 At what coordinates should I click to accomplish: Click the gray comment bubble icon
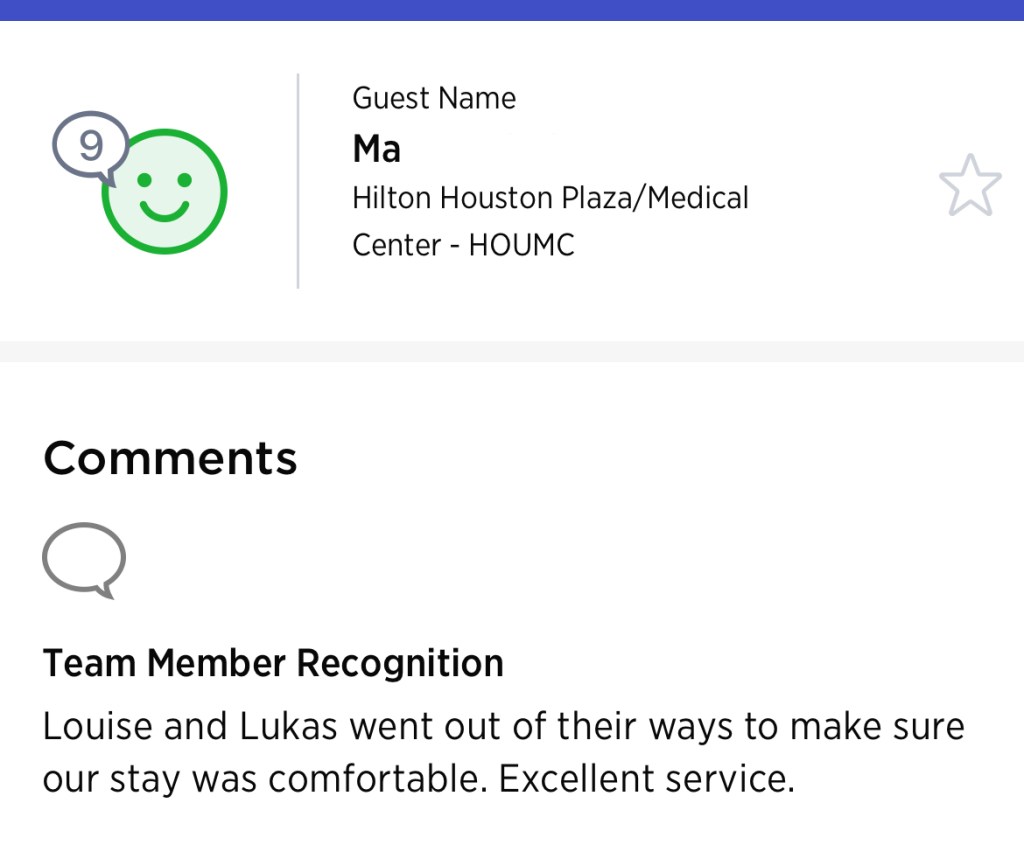tap(84, 559)
